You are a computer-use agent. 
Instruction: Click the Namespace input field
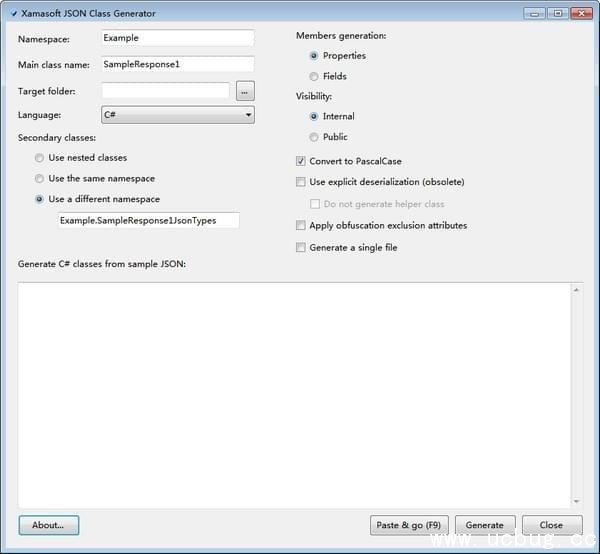178,37
